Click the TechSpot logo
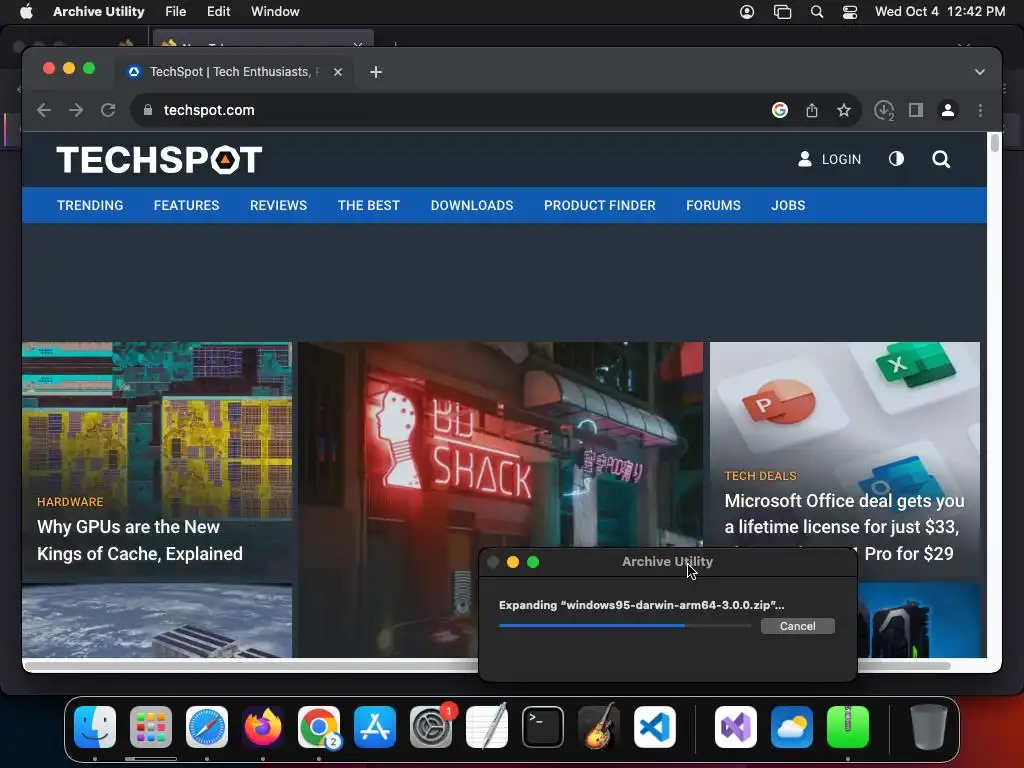The image size is (1024, 768). click(159, 159)
